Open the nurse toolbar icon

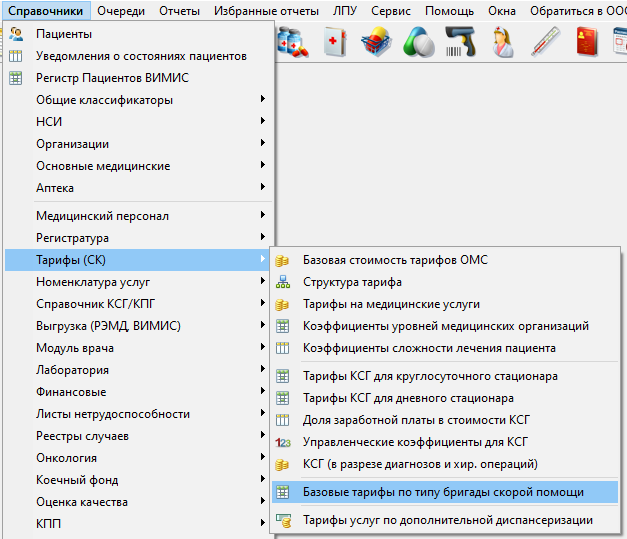click(x=503, y=42)
